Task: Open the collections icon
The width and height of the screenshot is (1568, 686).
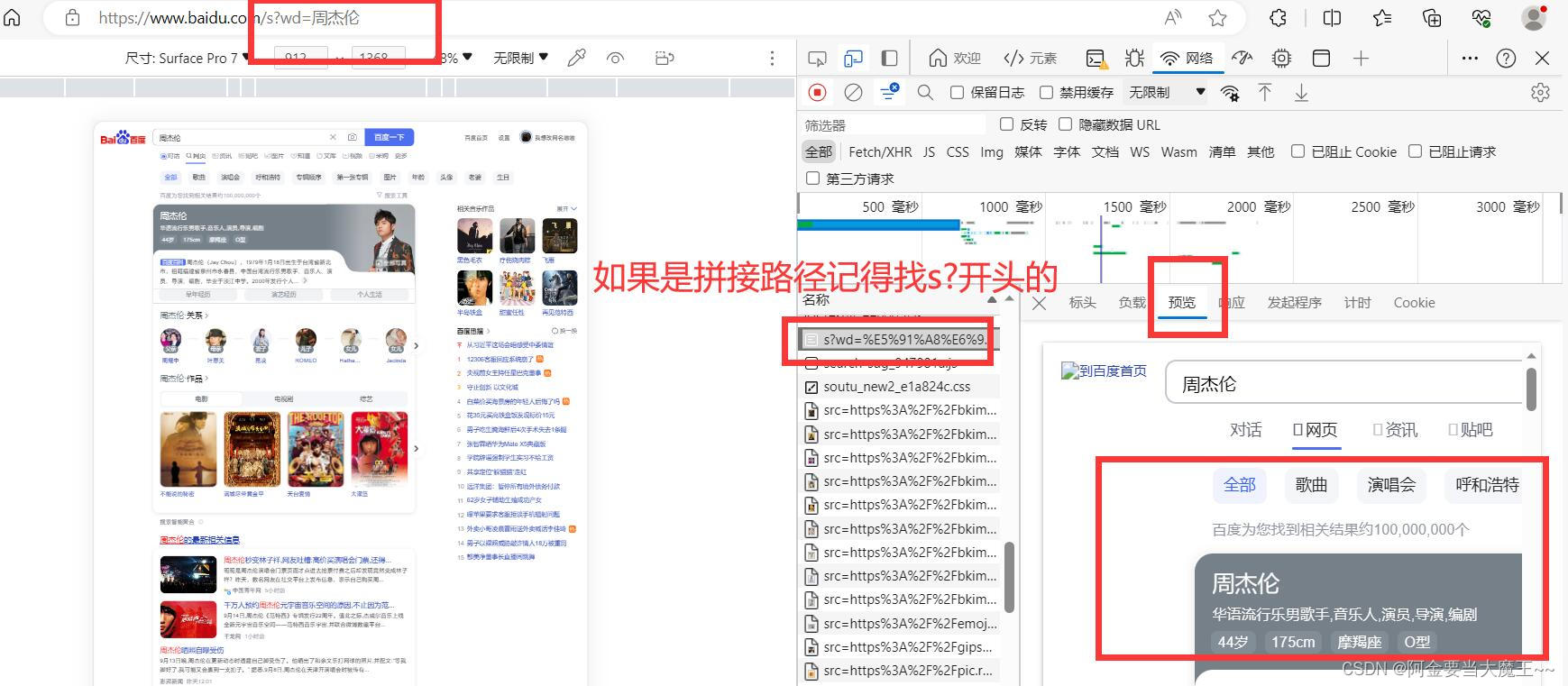Action: point(1432,17)
